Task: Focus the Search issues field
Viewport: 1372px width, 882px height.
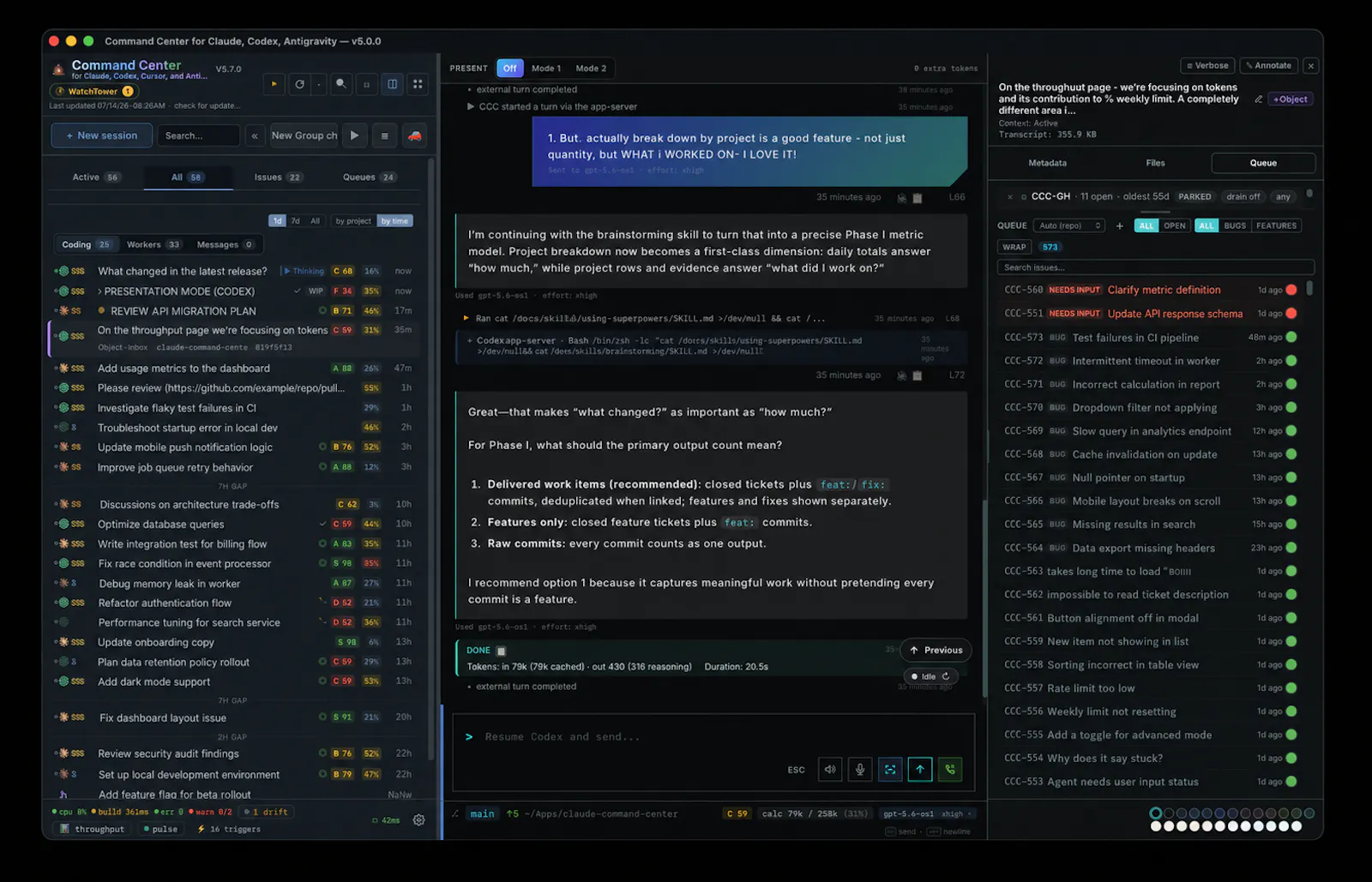Action: [x=1155, y=267]
